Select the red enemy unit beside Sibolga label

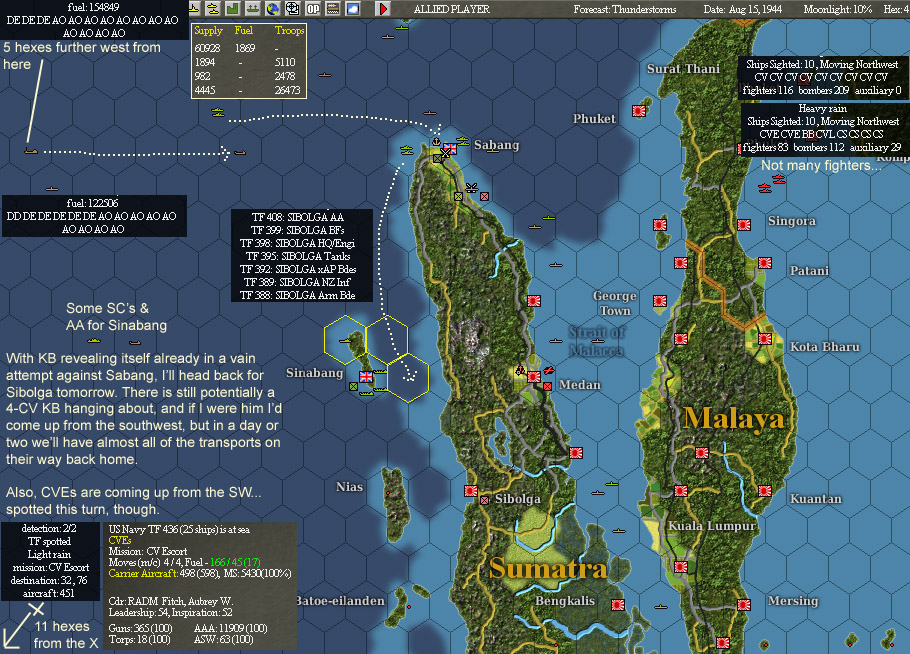click(x=485, y=500)
